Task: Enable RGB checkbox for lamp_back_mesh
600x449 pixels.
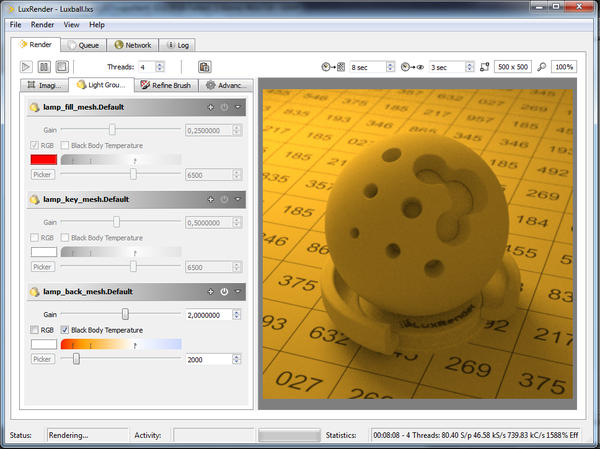Action: pyautogui.click(x=34, y=330)
